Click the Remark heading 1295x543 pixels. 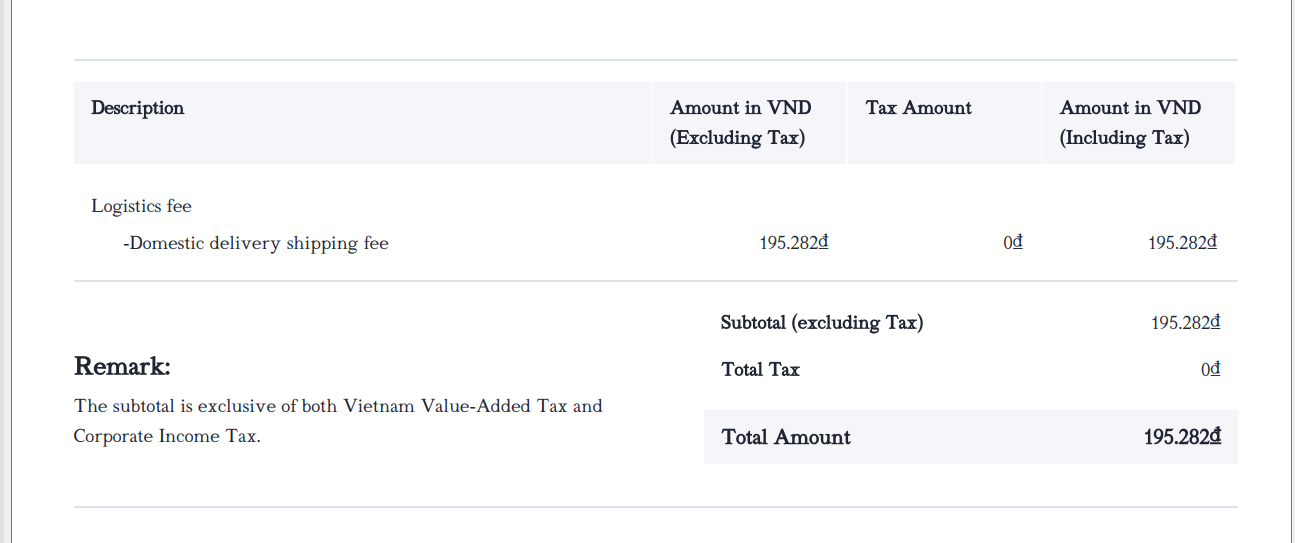pyautogui.click(x=122, y=366)
